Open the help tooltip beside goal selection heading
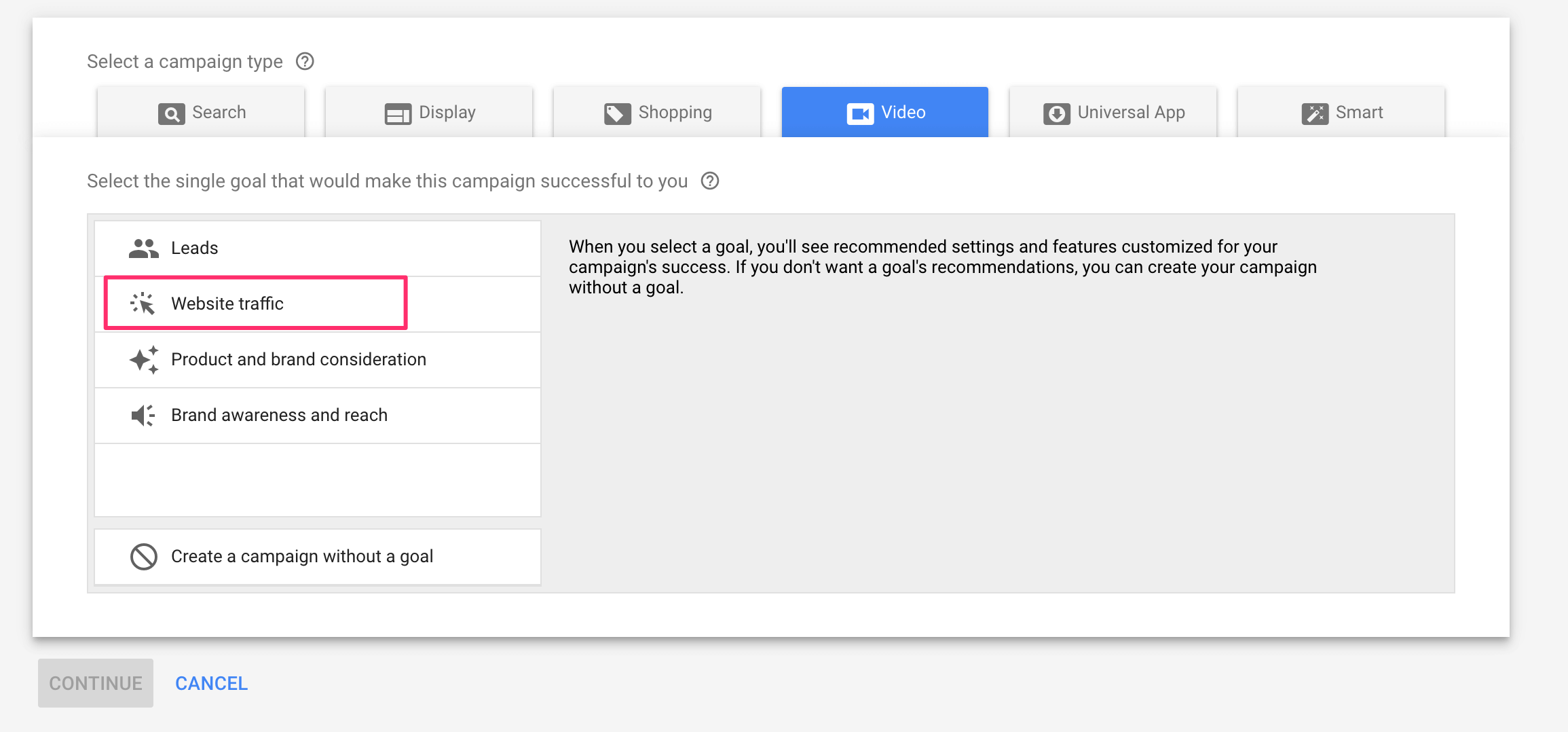1568x732 pixels. coord(710,181)
